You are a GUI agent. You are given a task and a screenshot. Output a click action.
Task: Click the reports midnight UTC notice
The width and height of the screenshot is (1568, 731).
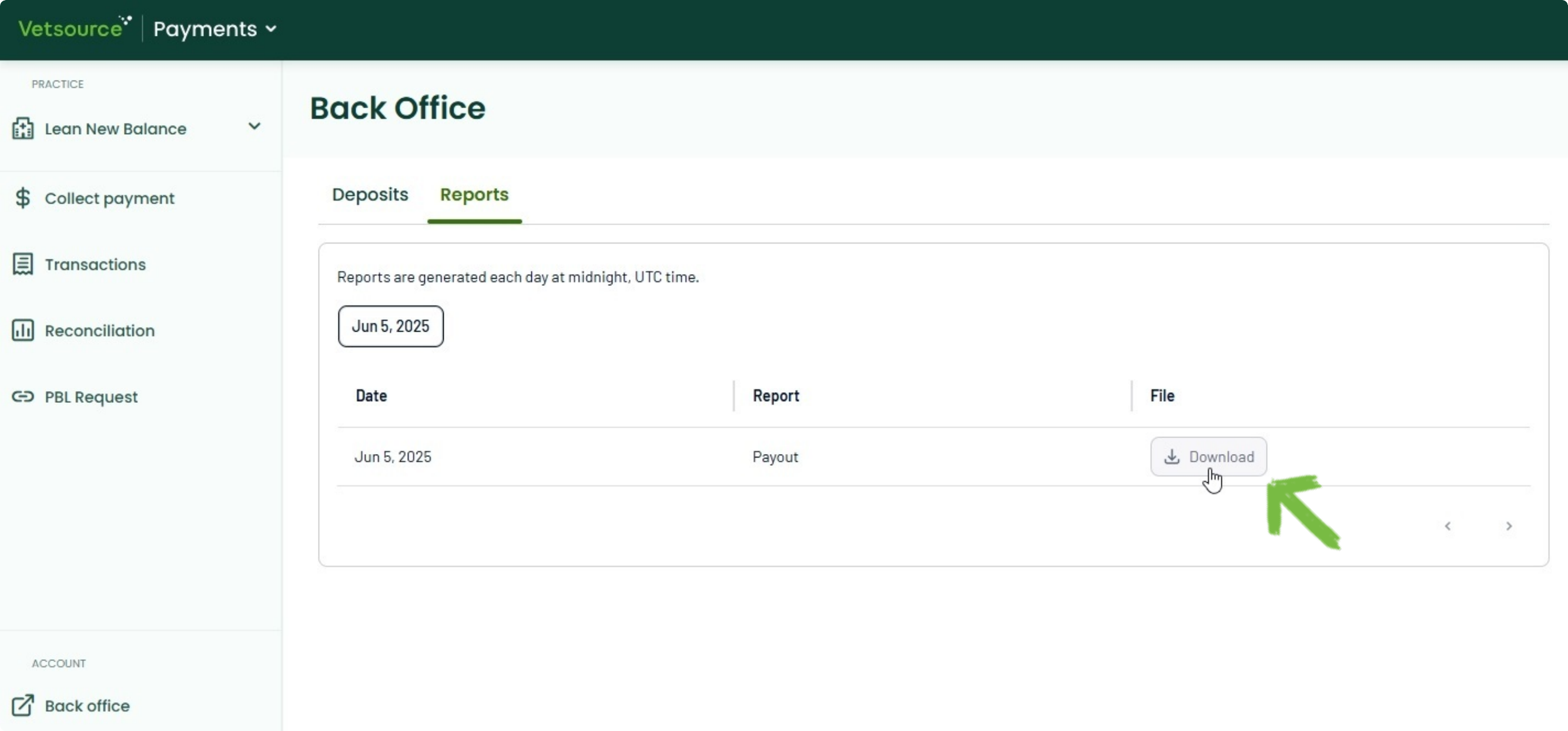pyautogui.click(x=518, y=277)
